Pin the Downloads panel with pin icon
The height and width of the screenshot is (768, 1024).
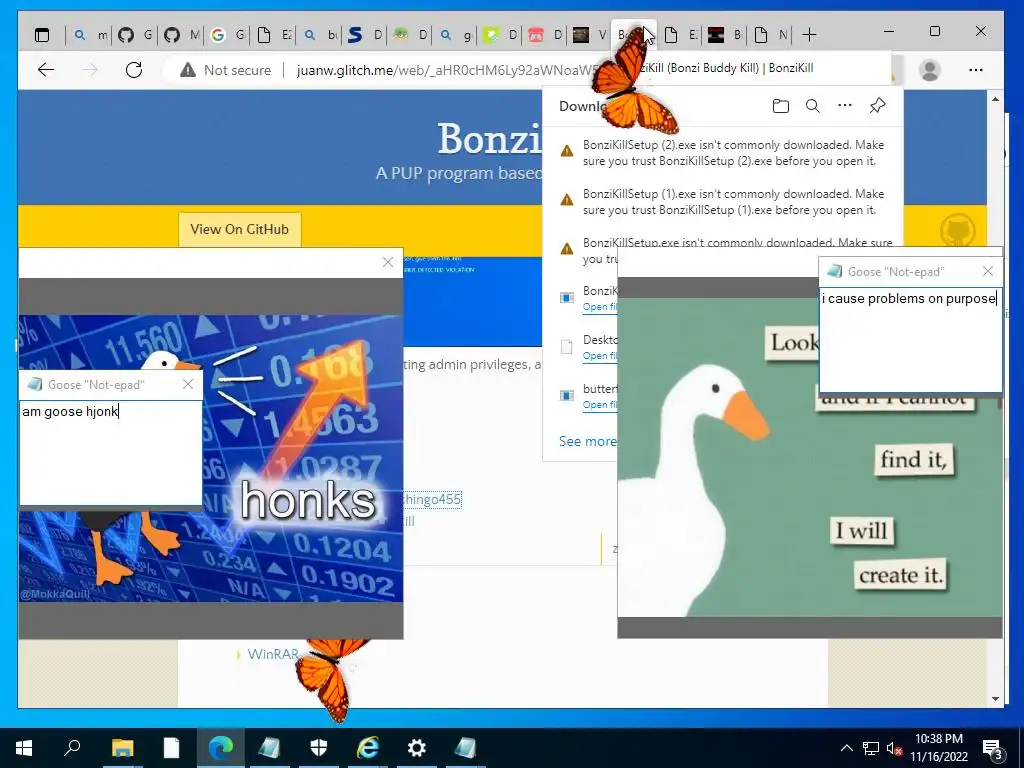click(877, 106)
